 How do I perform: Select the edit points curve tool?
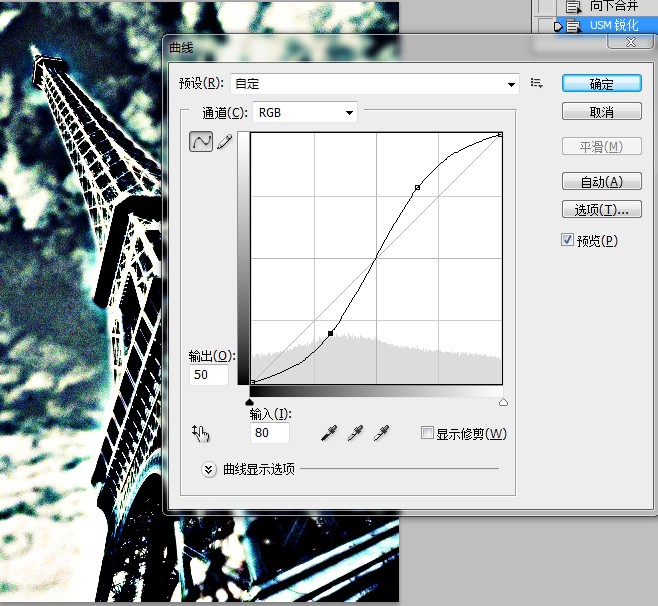(x=201, y=141)
